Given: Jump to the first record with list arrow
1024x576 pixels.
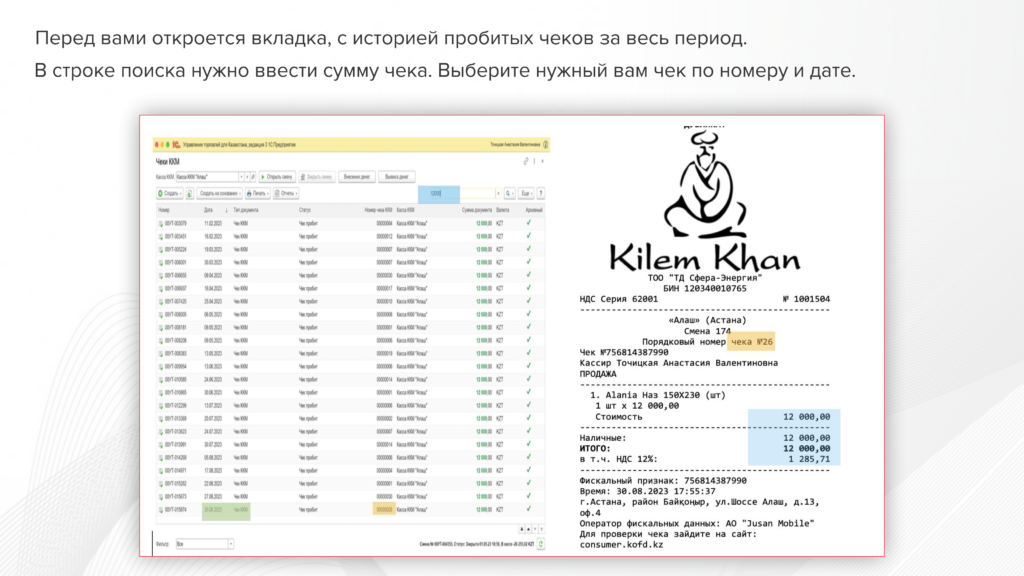Looking at the screenshot, I should [x=522, y=529].
